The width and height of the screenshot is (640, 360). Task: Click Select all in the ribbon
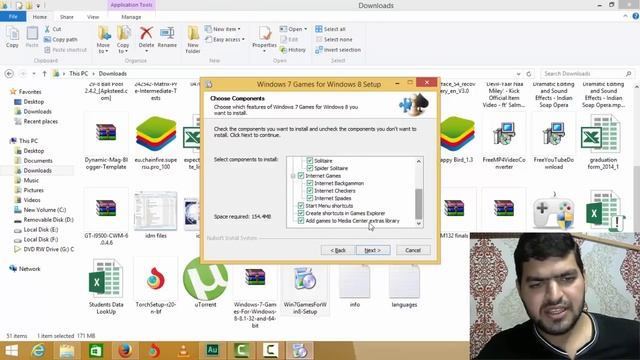pyautogui.click(x=330, y=29)
